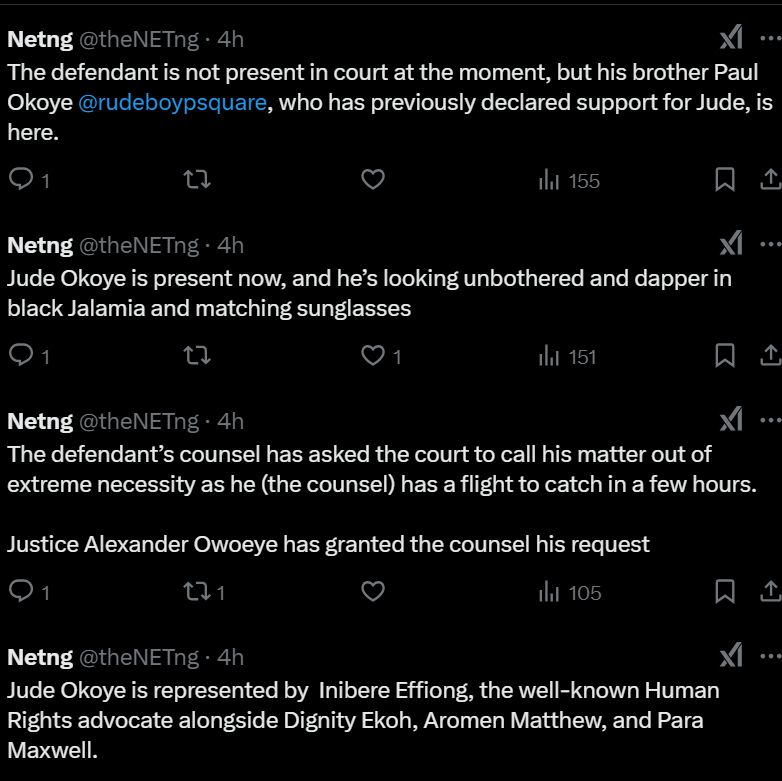This screenshot has height=781, width=782.
Task: Open Netng profile from Inibere Effiong tweet
Action: [40, 657]
